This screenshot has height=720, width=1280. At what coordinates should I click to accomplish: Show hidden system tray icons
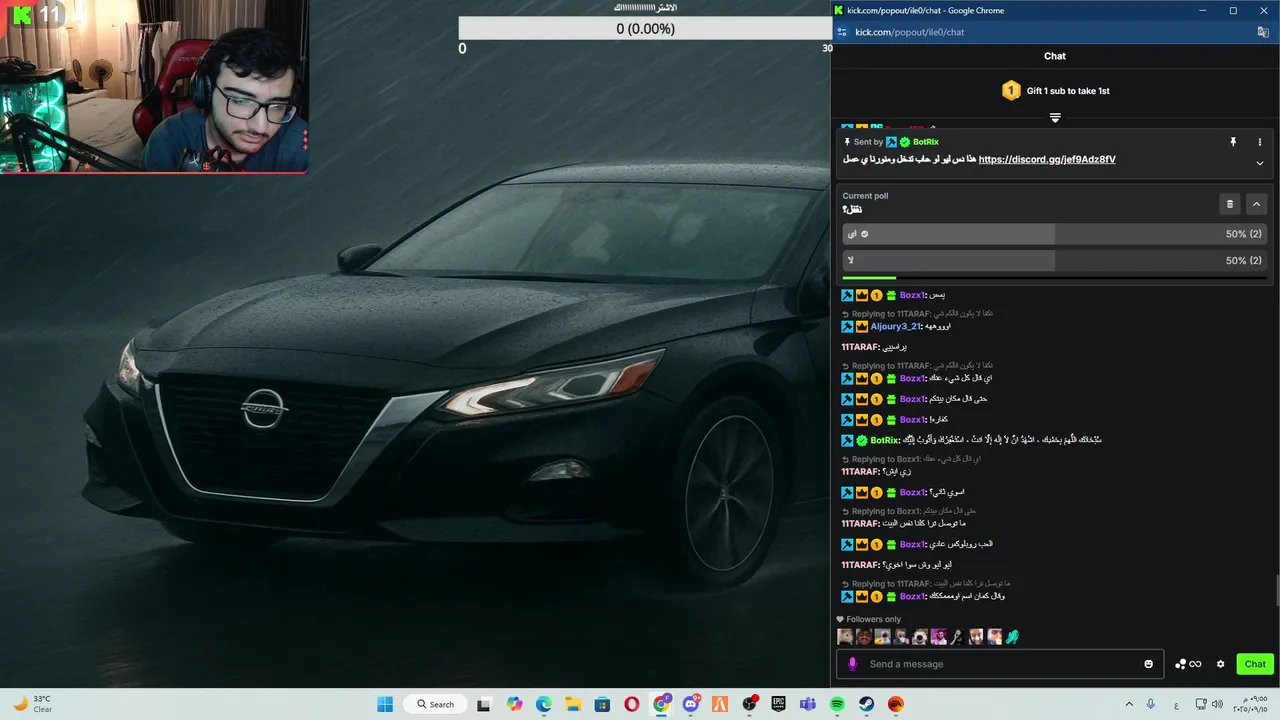pyautogui.click(x=1129, y=704)
